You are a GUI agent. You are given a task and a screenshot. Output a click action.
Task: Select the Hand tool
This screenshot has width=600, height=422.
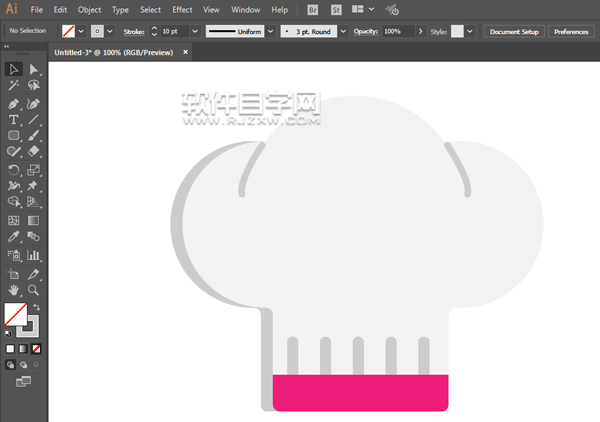click(14, 289)
